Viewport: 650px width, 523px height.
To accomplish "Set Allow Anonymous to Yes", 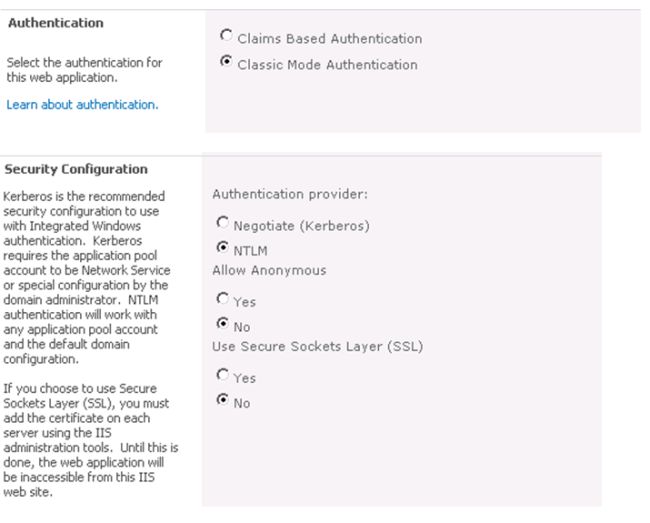I will pos(223,298).
